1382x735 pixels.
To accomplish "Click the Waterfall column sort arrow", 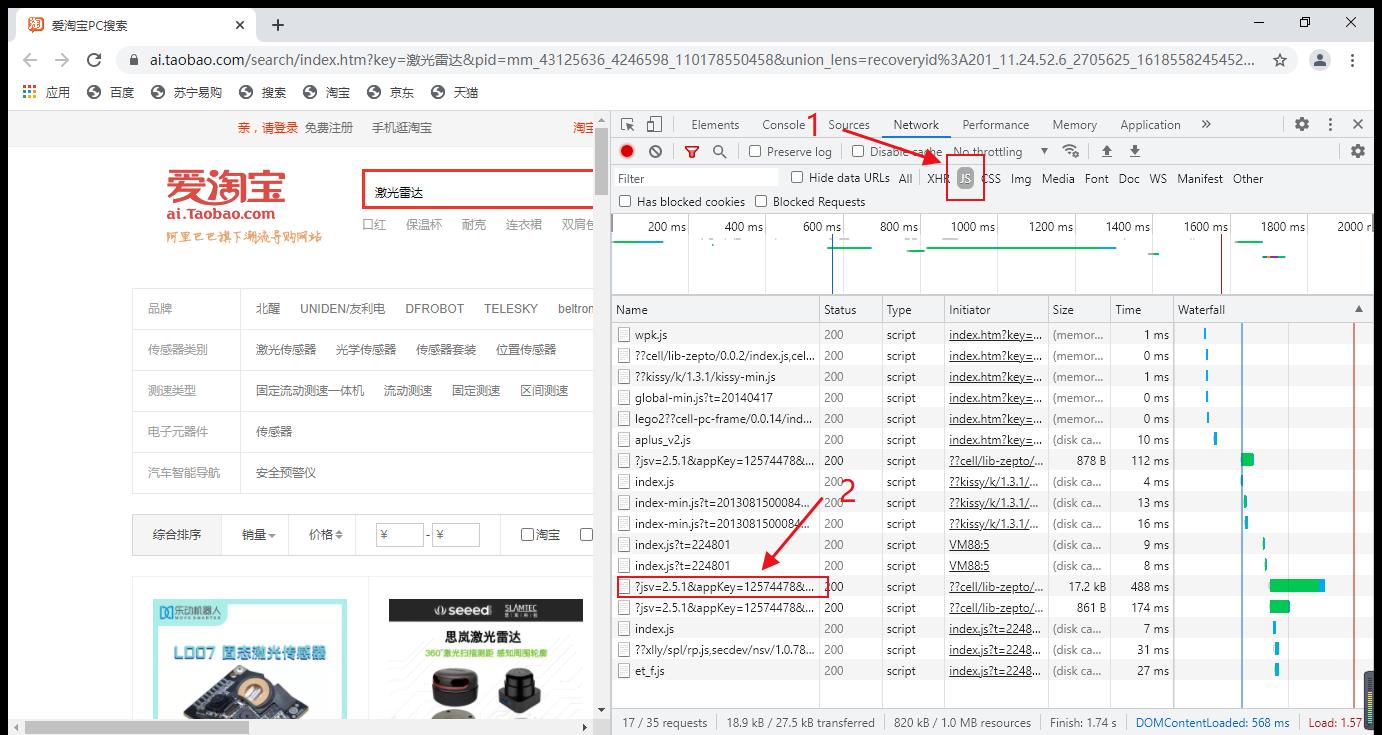I will pos(1359,310).
